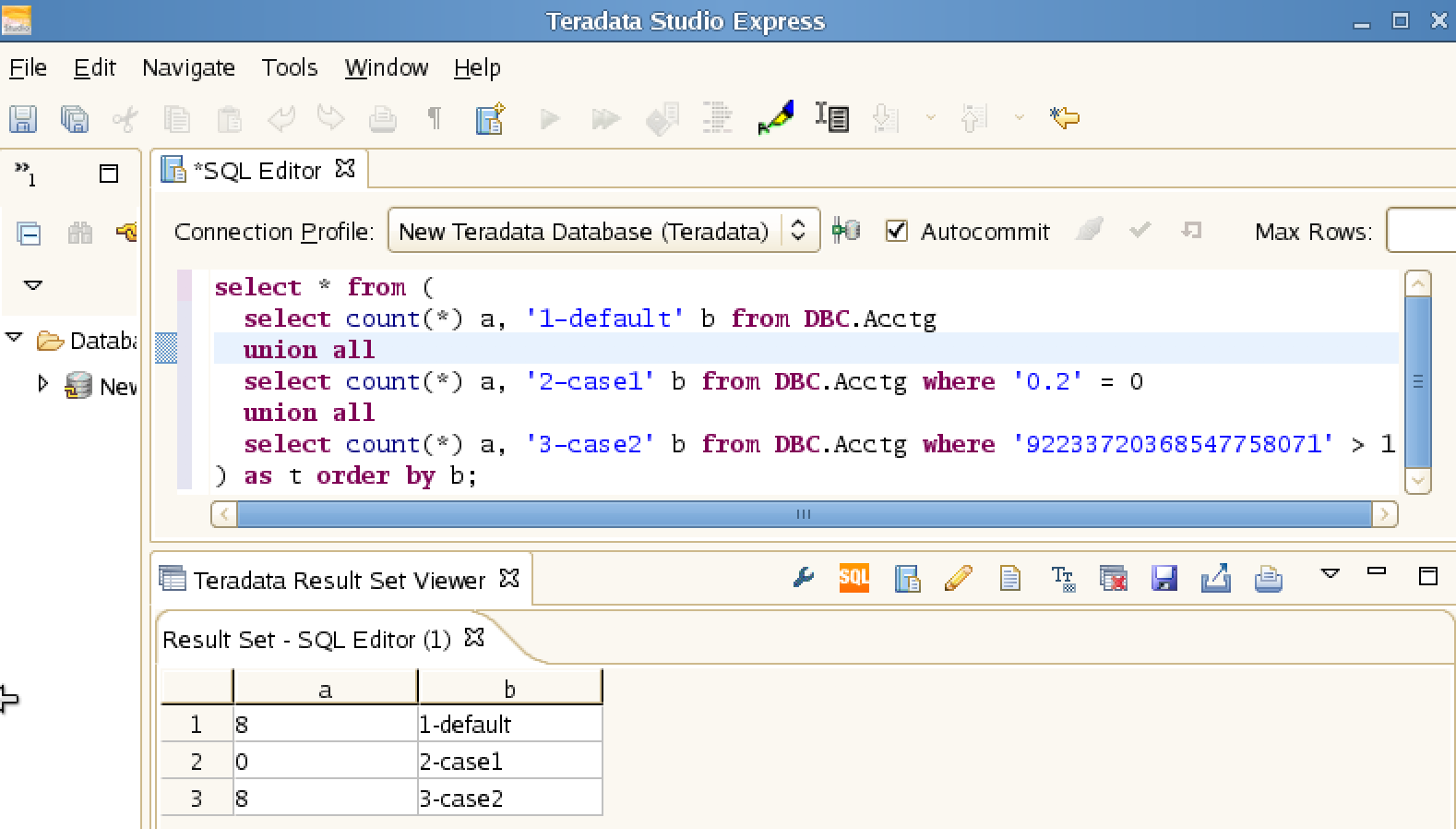
Task: Click the Tt text format icon in result viewer
Action: [1063, 579]
